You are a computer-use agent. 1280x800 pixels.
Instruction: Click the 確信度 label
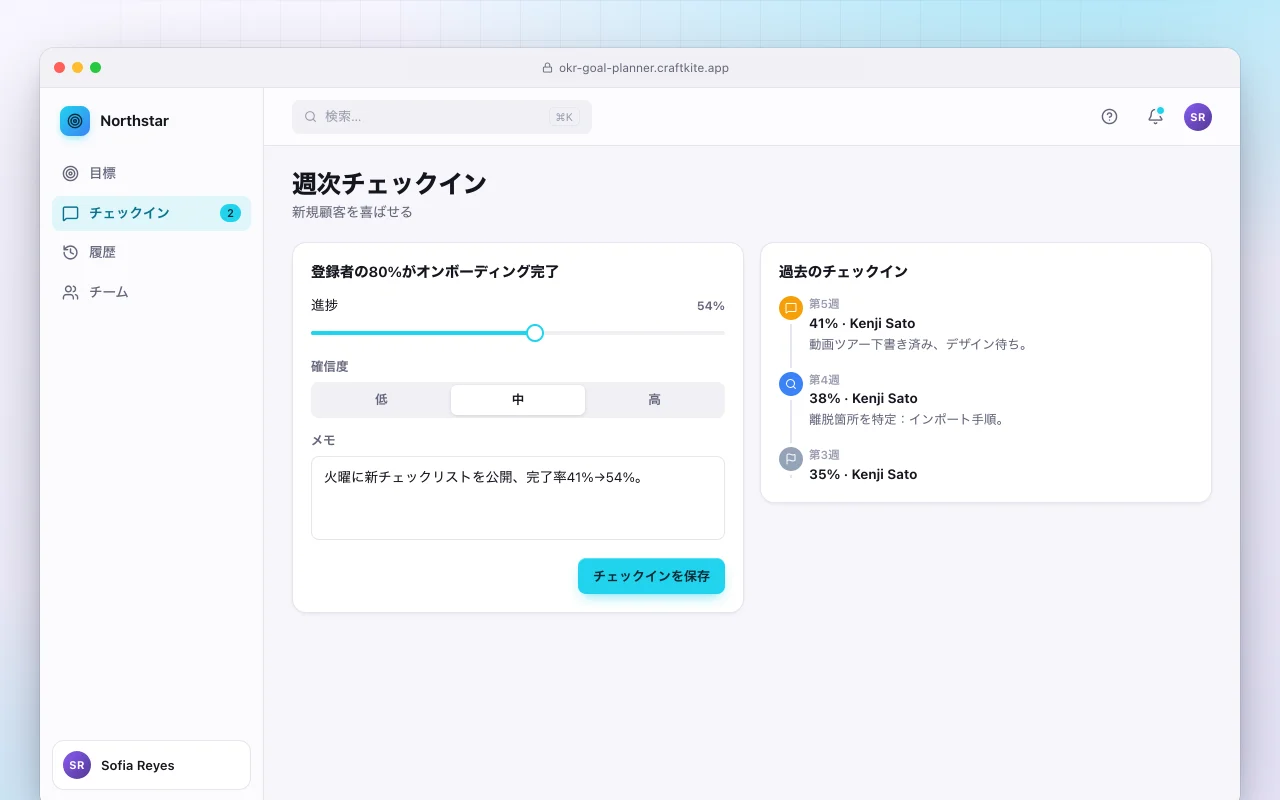coord(330,367)
